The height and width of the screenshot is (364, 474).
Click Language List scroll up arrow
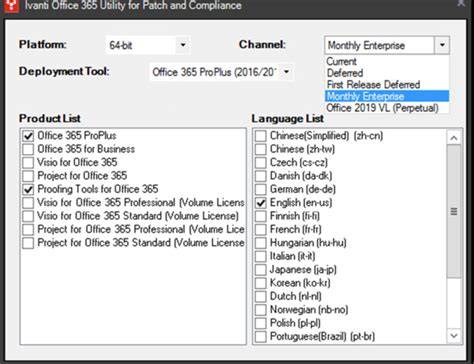point(454,138)
